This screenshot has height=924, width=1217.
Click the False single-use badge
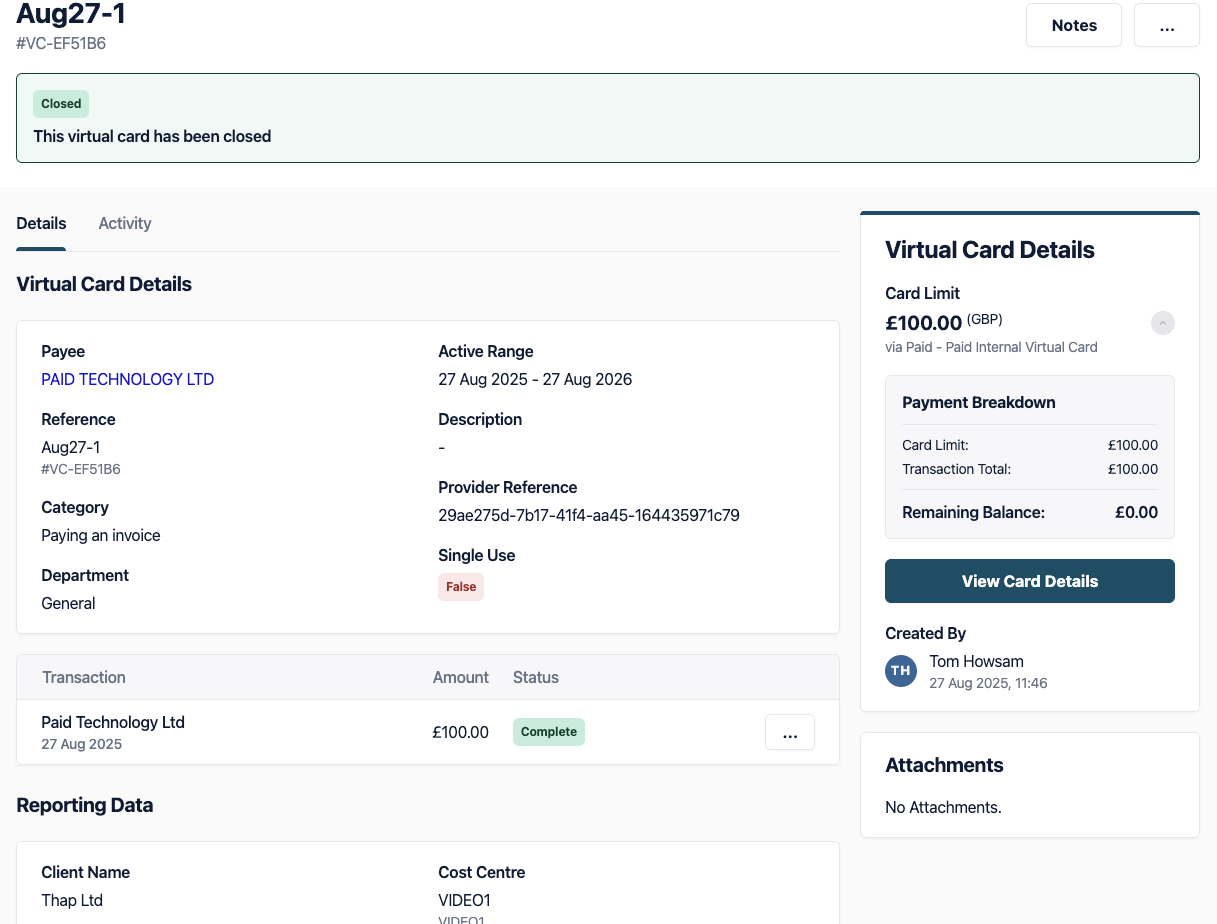pos(460,587)
